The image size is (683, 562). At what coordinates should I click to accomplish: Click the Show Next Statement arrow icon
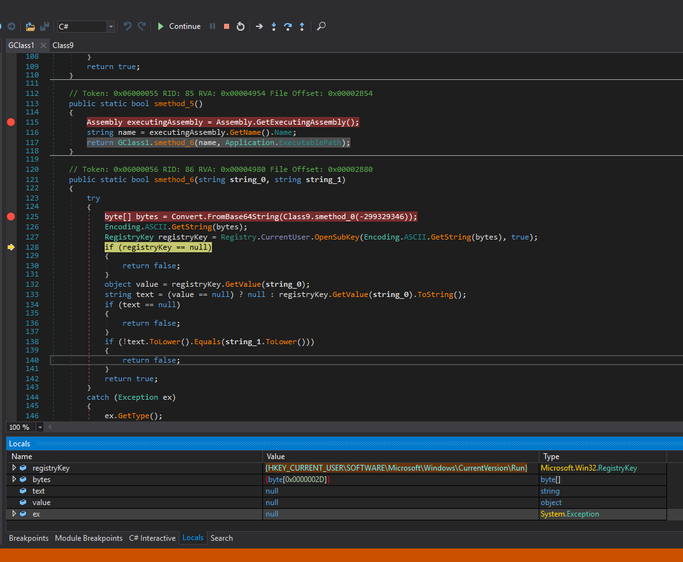[259, 26]
